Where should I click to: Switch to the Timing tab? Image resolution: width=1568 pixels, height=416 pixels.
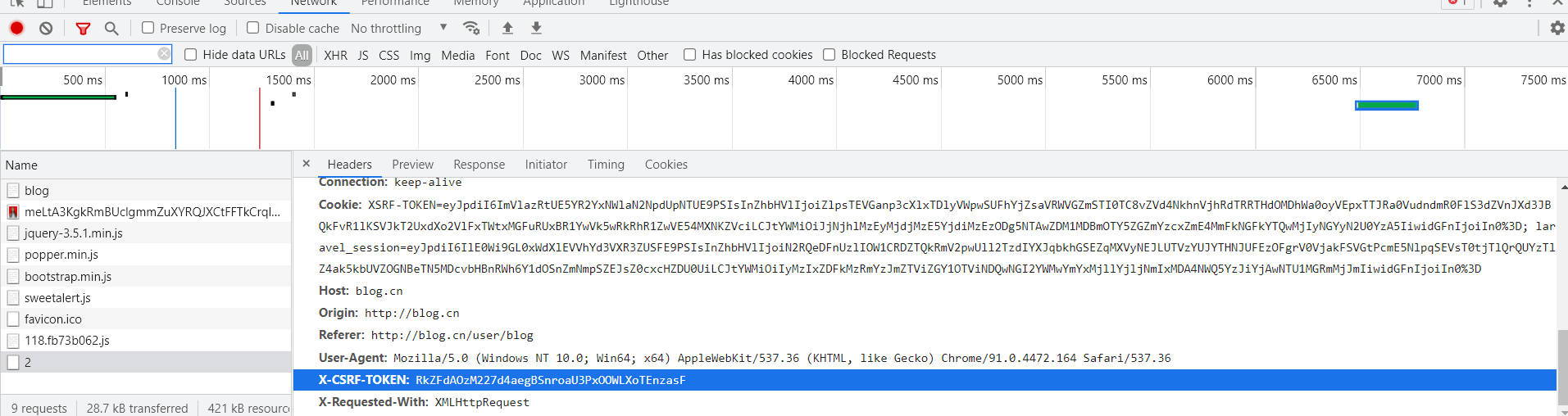(x=607, y=165)
